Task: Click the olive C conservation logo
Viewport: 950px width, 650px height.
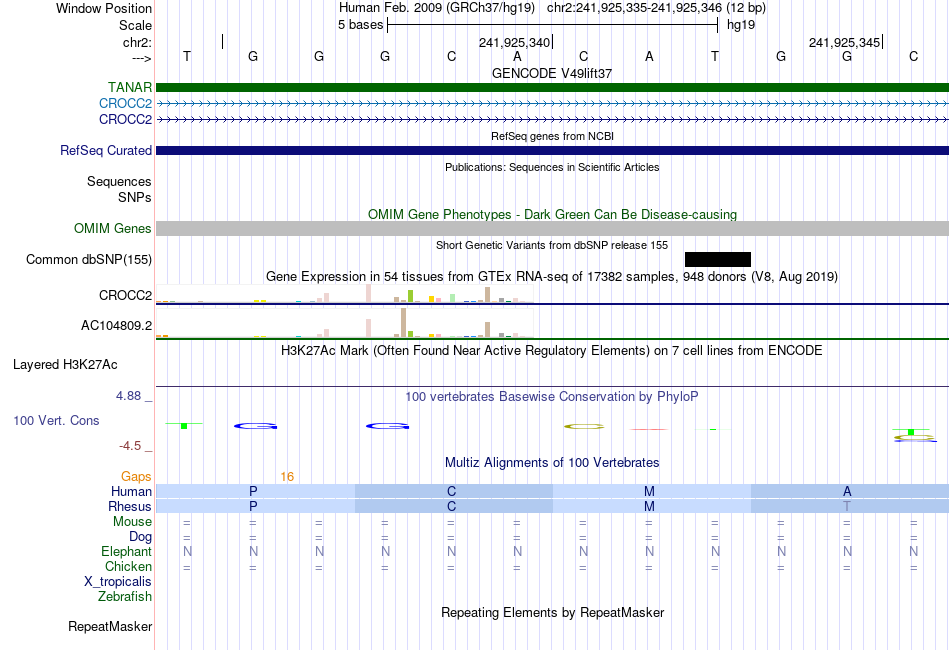Action: coord(584,427)
